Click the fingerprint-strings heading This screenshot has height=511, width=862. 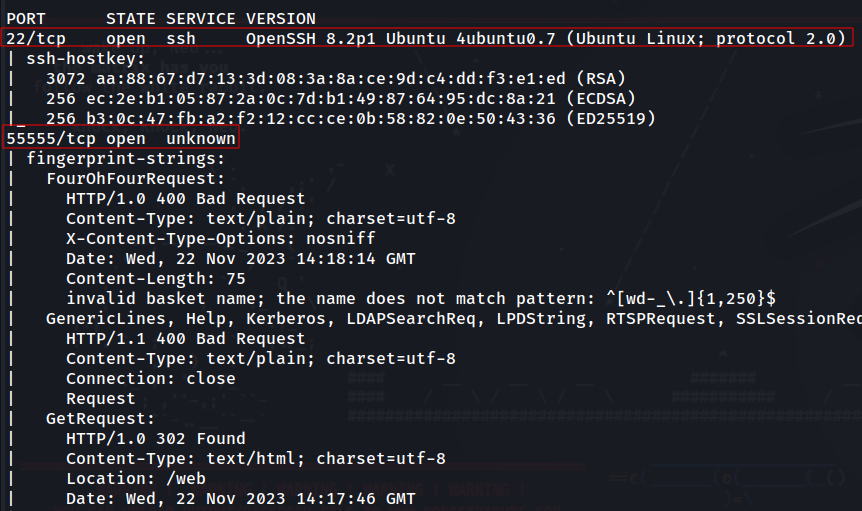click(x=125, y=159)
